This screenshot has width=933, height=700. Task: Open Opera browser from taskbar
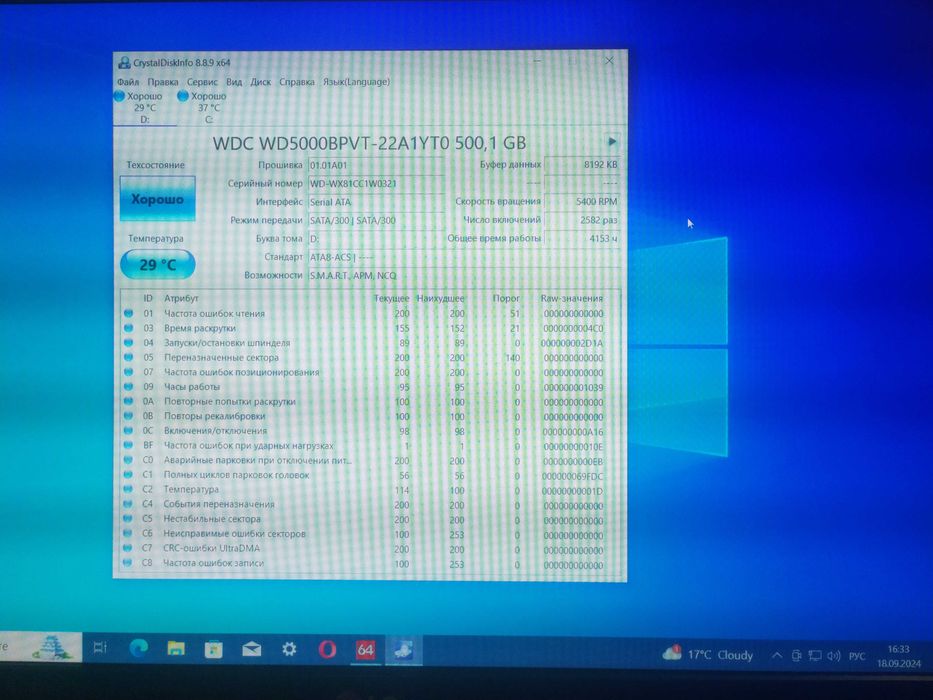point(327,649)
